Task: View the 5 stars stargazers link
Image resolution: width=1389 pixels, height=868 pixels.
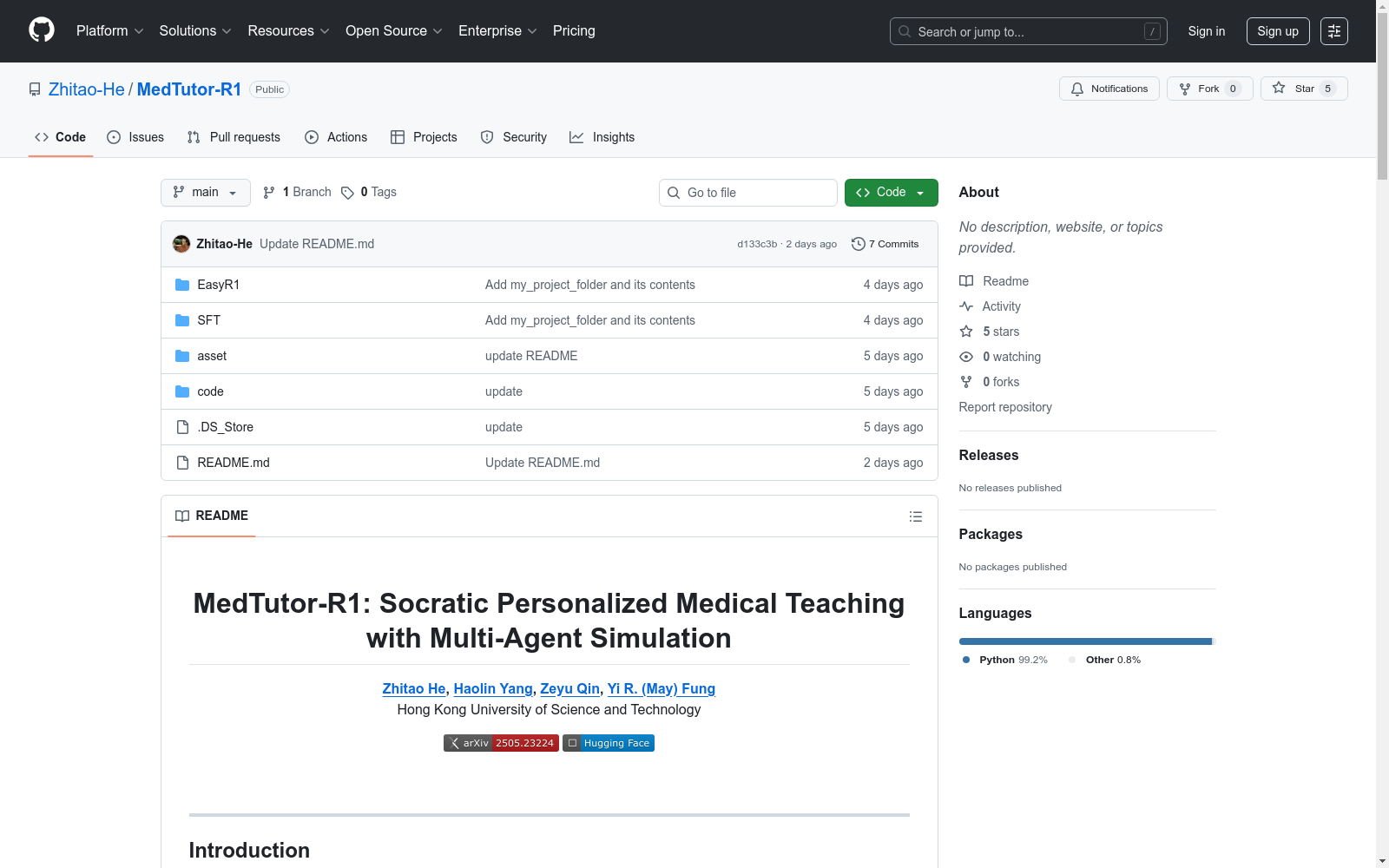Action: click(x=990, y=332)
